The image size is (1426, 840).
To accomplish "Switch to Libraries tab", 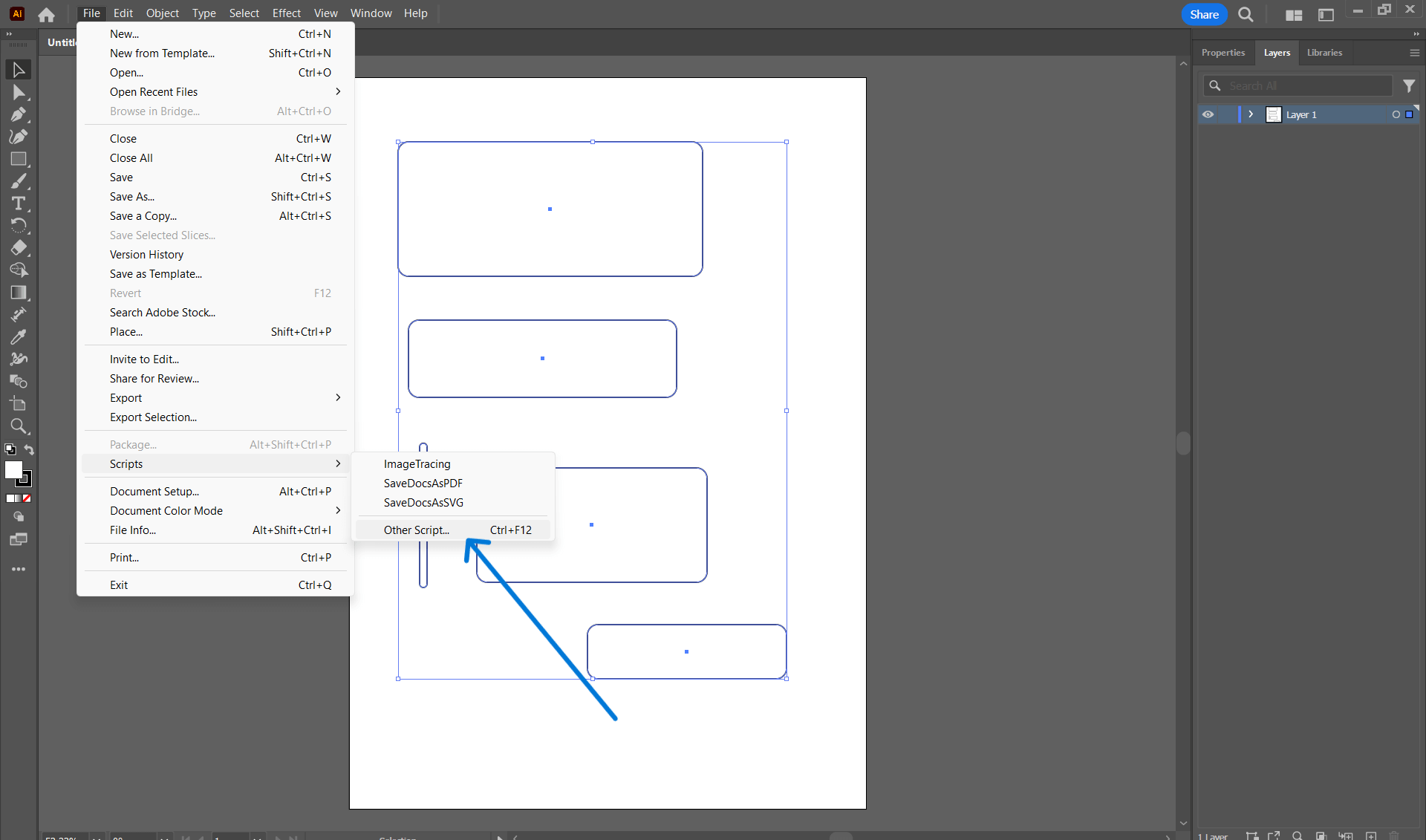I will click(1324, 53).
